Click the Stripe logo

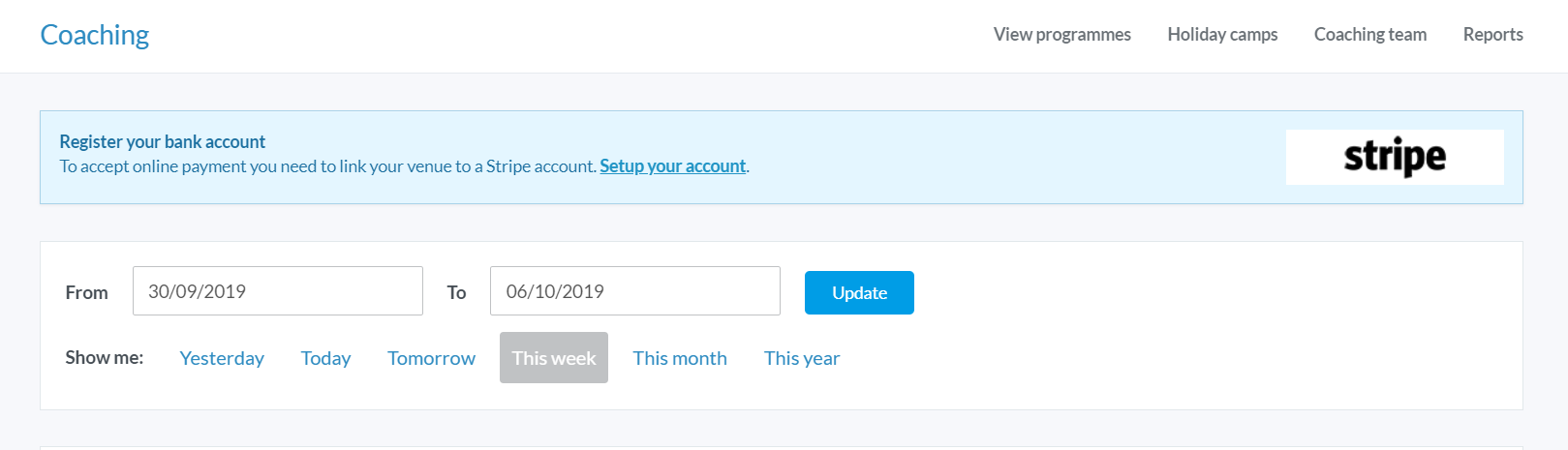[x=1394, y=157]
